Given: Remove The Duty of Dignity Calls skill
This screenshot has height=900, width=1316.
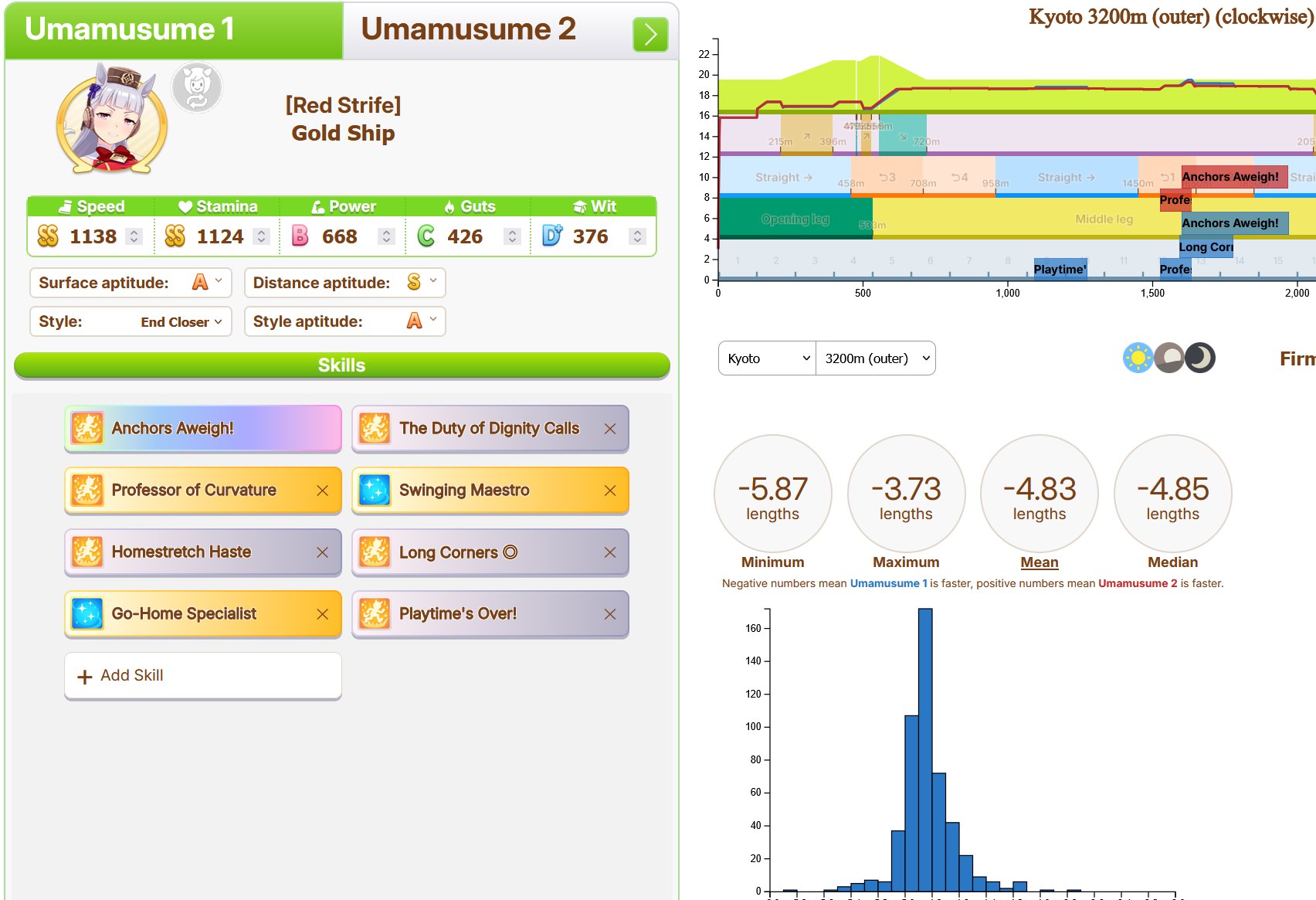Looking at the screenshot, I should tap(610, 429).
